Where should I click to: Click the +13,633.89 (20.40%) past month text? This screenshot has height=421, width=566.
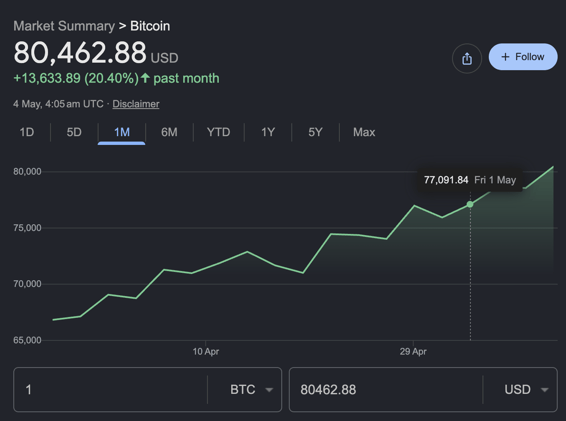click(116, 78)
